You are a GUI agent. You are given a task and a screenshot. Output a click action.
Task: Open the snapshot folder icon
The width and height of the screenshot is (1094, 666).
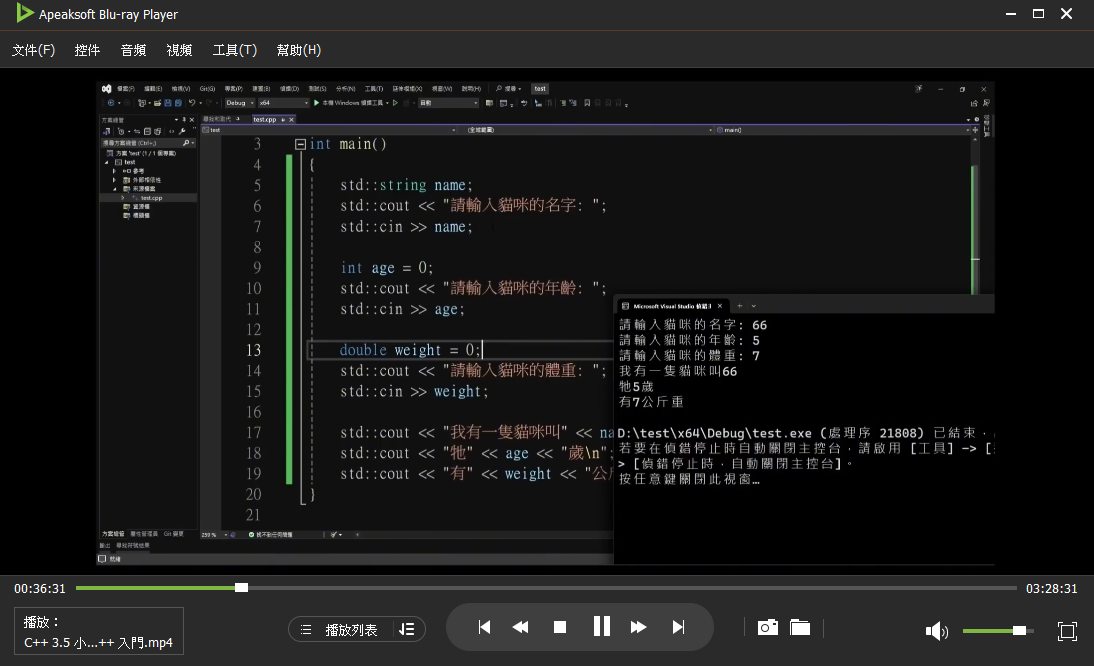(800, 627)
